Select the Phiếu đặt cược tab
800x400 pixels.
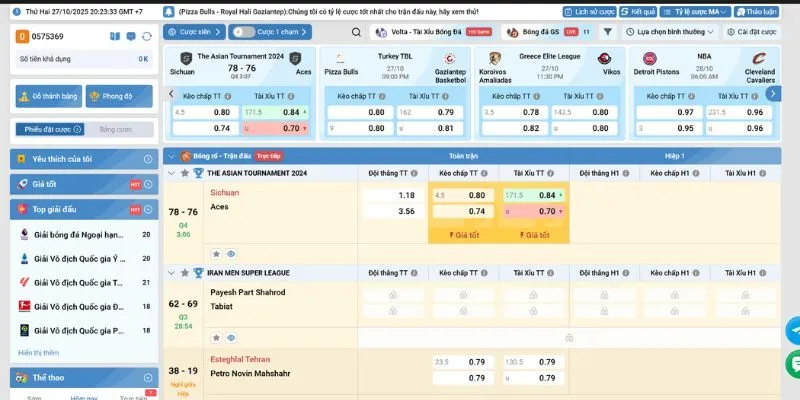48,130
